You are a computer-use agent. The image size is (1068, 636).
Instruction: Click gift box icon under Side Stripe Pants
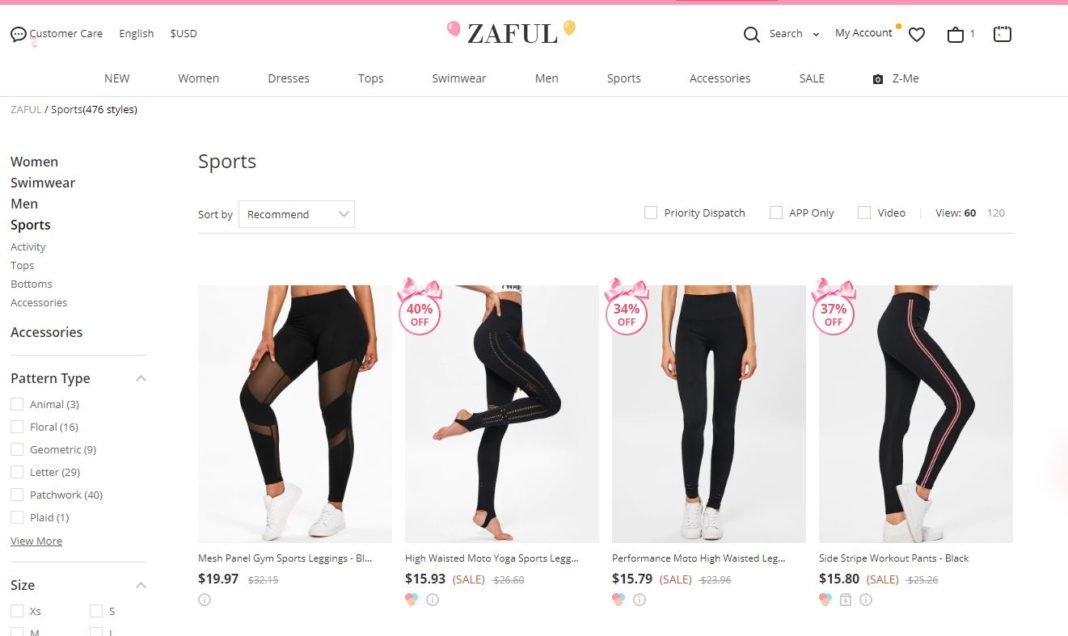click(x=845, y=599)
